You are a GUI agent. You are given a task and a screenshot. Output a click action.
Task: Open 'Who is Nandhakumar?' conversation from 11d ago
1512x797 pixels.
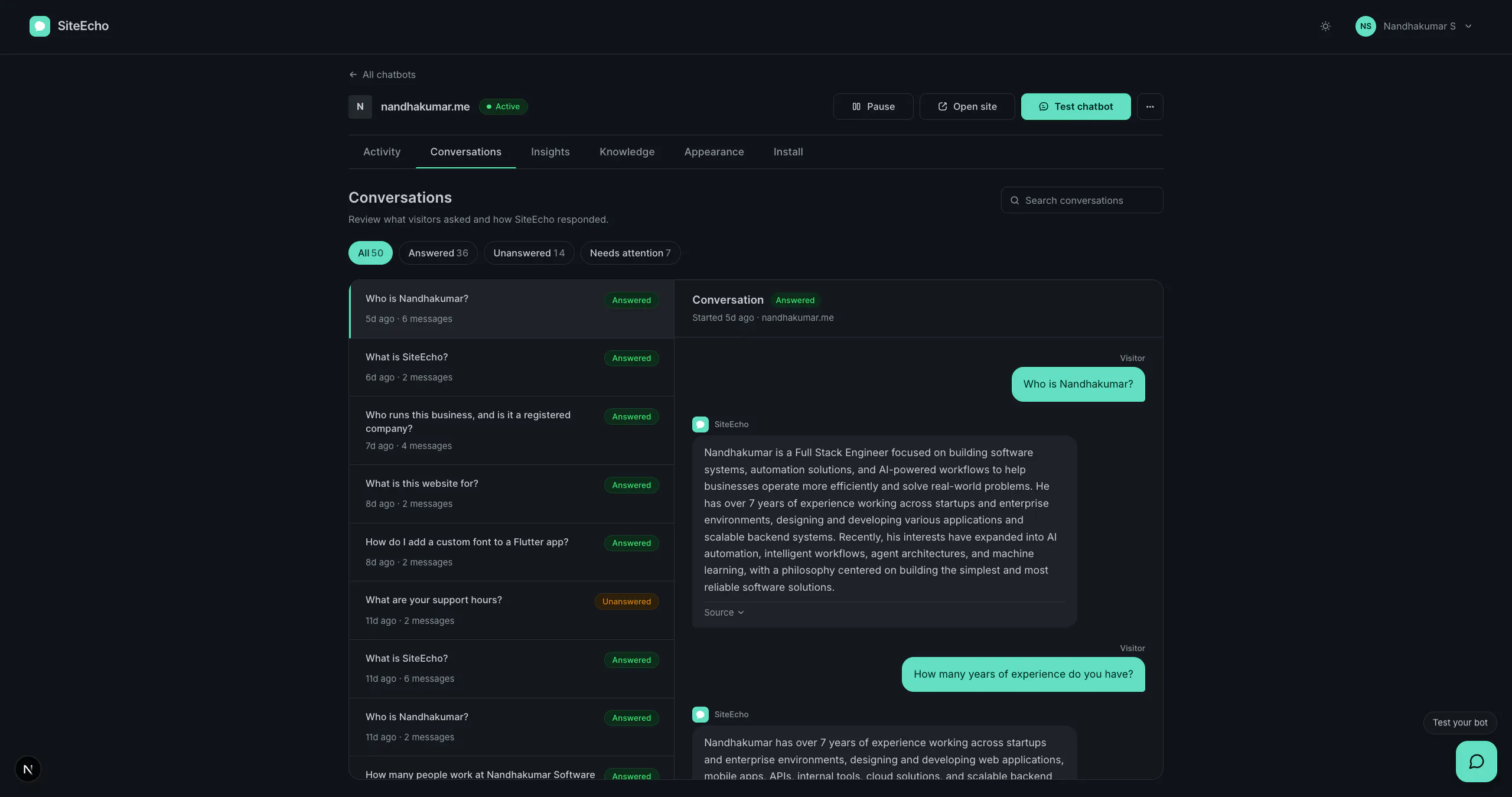(511, 727)
